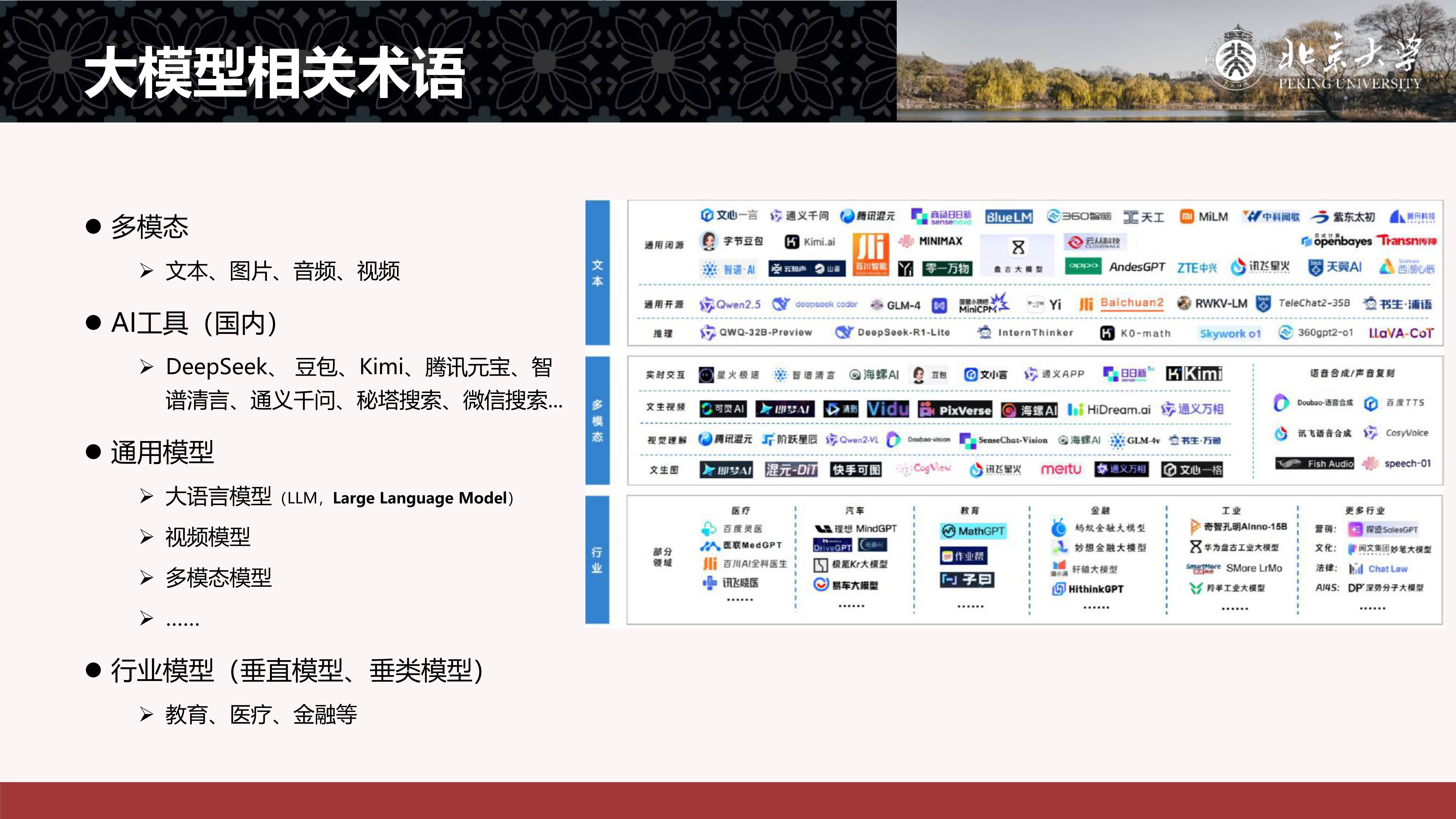Click the 文心一格 logo
Image resolution: width=1456 pixels, height=819 pixels.
[x=1192, y=470]
